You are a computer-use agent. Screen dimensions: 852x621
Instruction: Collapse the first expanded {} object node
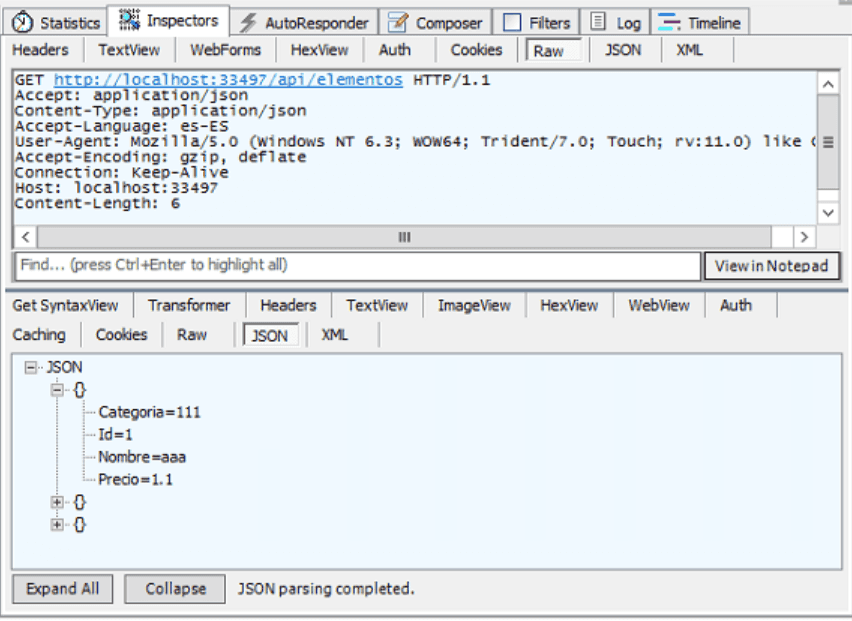point(57,390)
